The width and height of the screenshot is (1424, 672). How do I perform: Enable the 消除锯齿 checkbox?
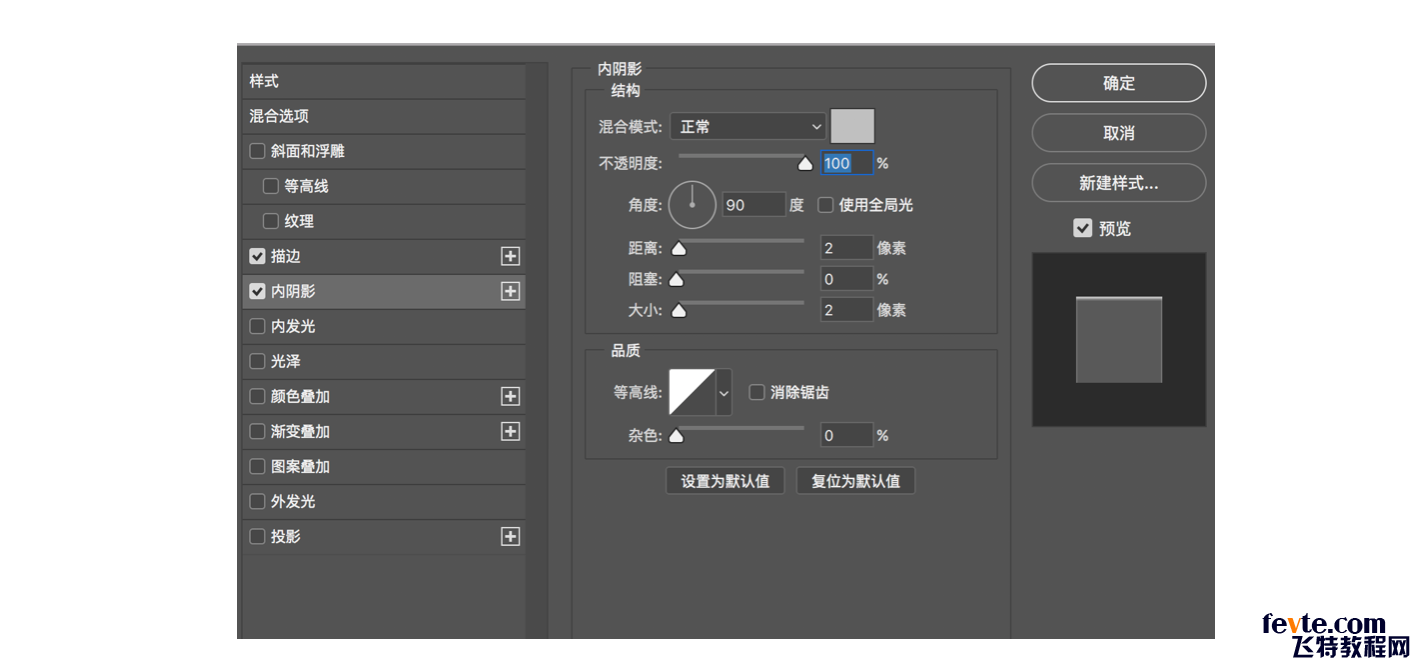coord(757,392)
